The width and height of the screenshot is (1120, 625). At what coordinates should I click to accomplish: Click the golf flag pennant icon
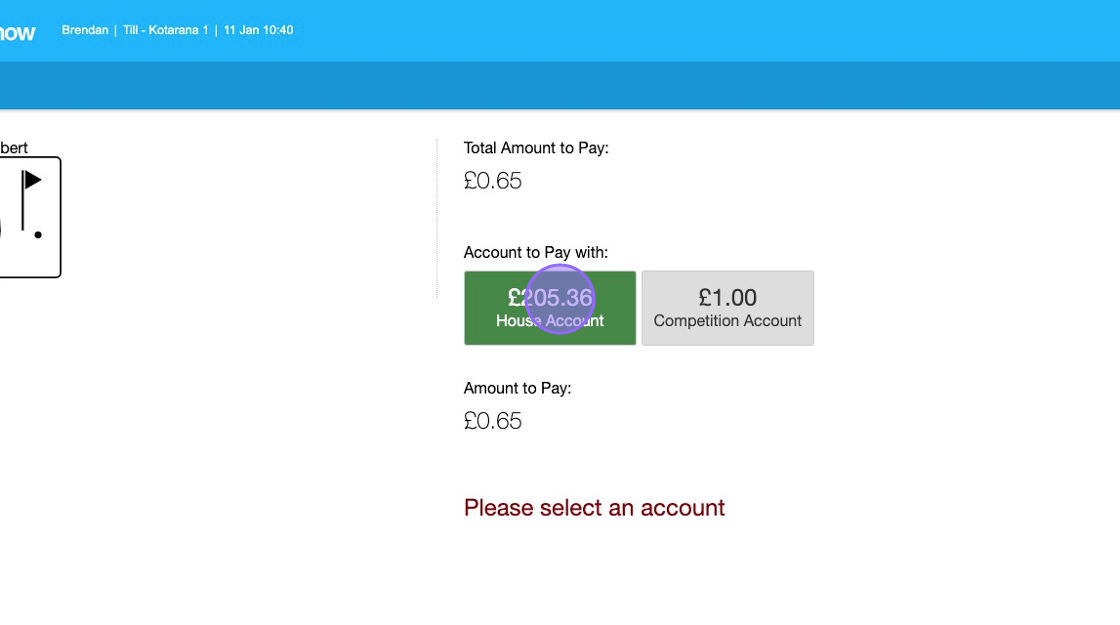pyautogui.click(x=32, y=180)
